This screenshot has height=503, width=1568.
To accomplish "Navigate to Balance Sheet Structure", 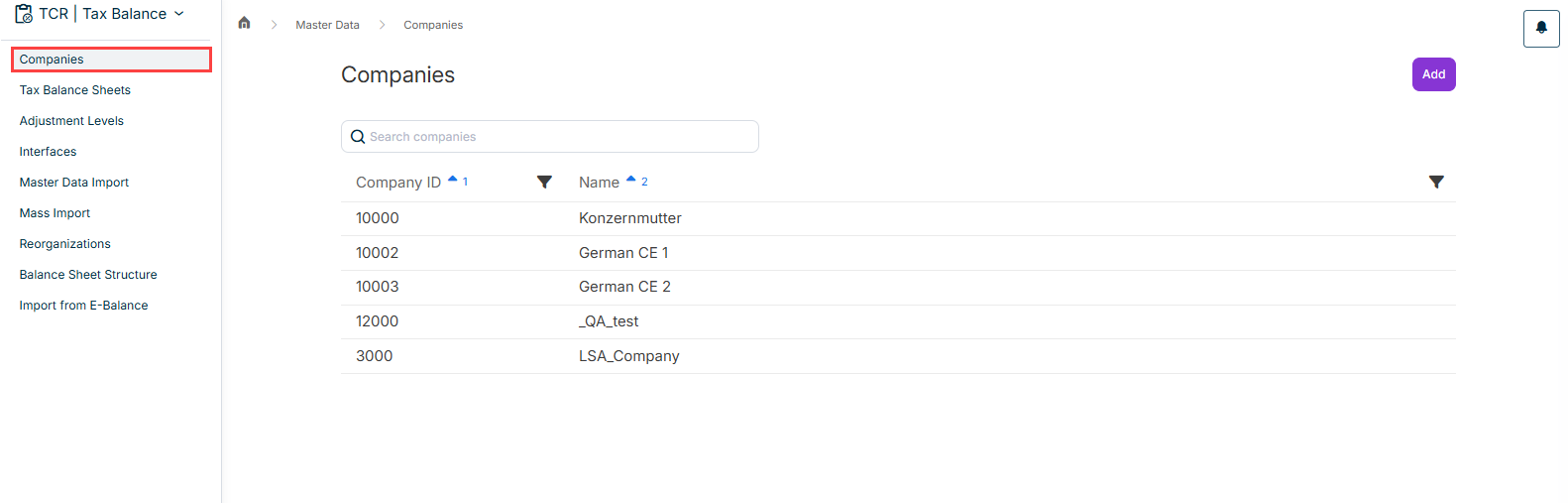I will (x=88, y=275).
